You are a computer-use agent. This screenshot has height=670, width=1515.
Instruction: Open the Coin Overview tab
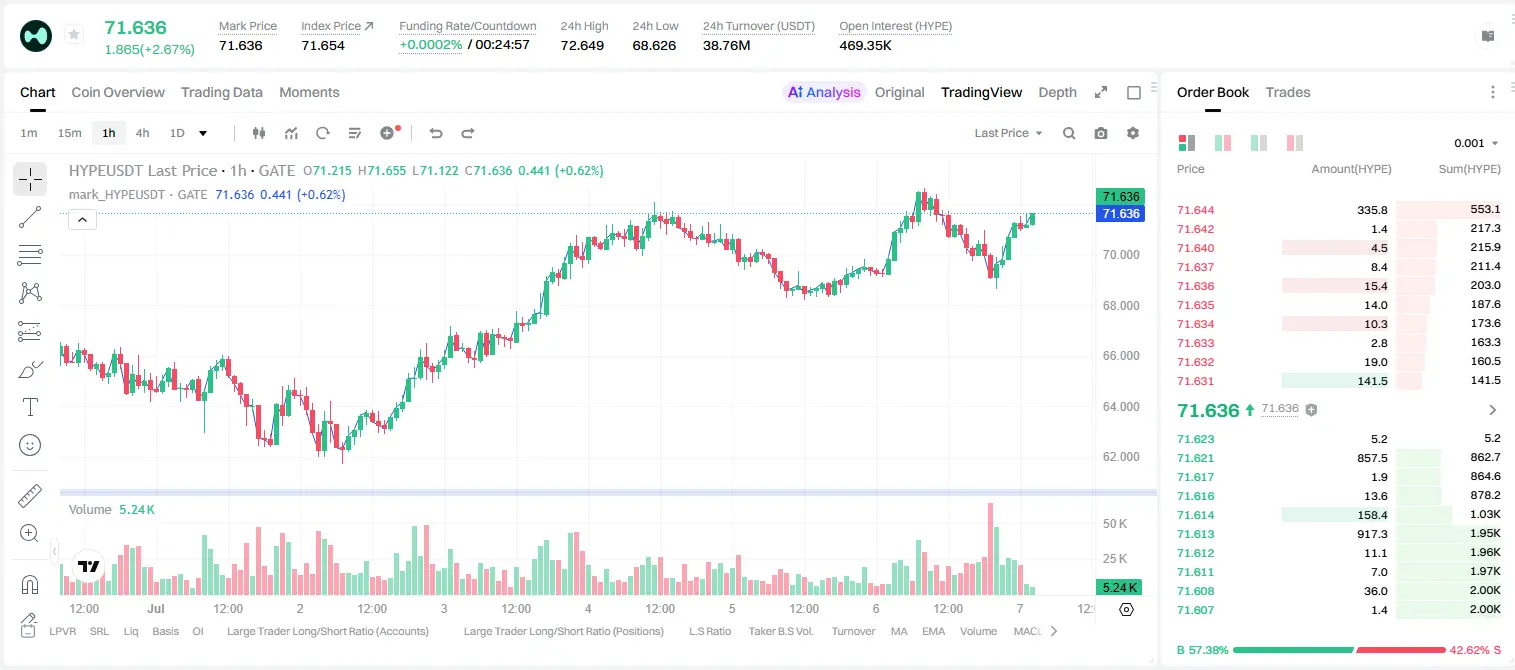[x=118, y=92]
